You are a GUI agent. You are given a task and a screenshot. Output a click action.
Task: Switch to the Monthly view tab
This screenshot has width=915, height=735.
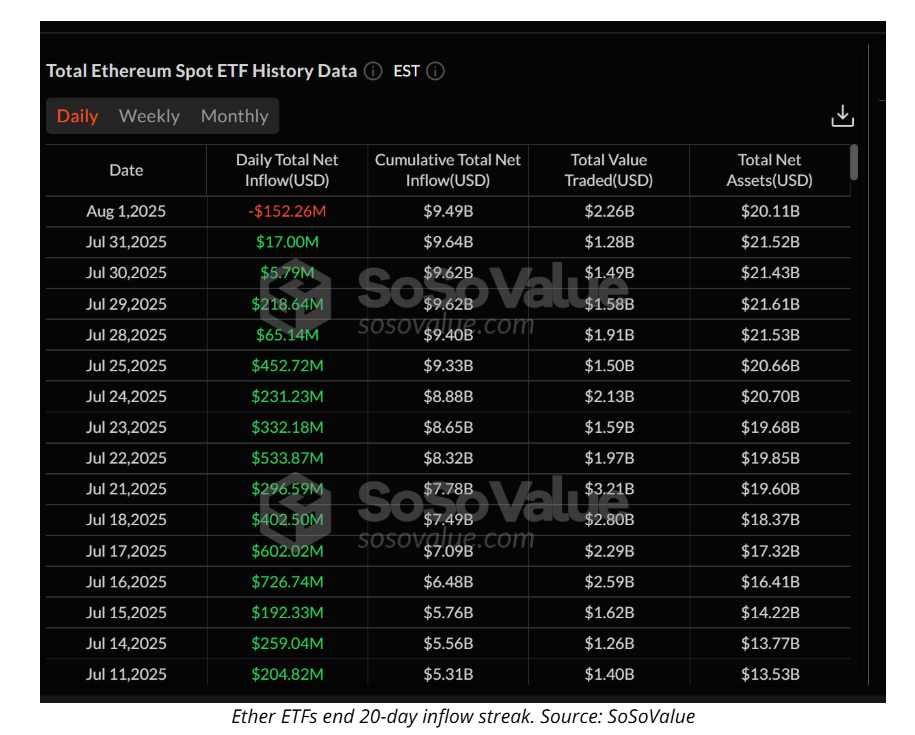(x=234, y=116)
